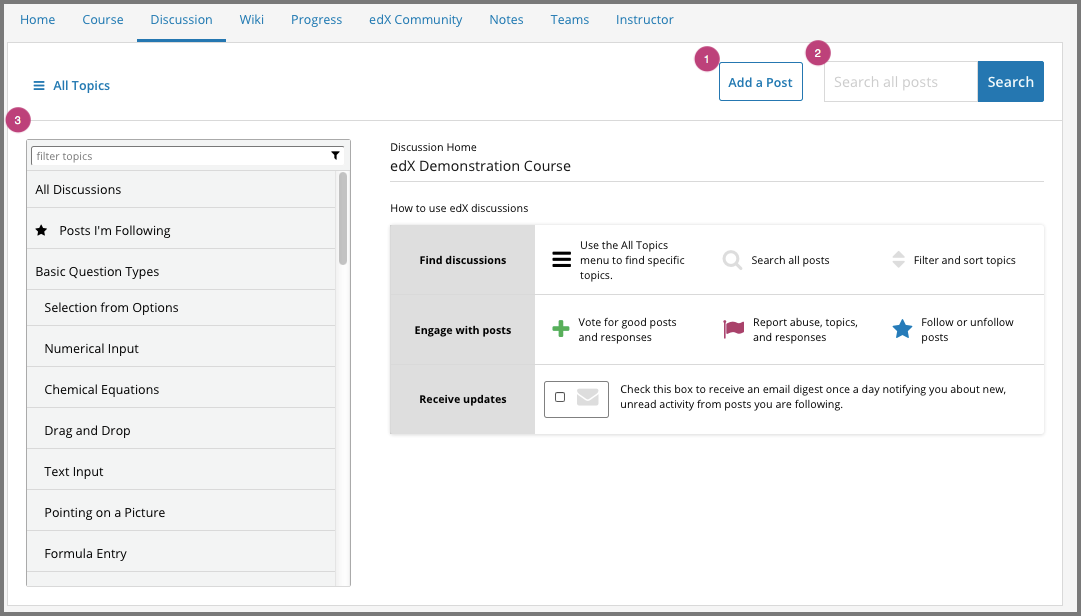Click the topic list scrollbar thumb

click(x=343, y=218)
